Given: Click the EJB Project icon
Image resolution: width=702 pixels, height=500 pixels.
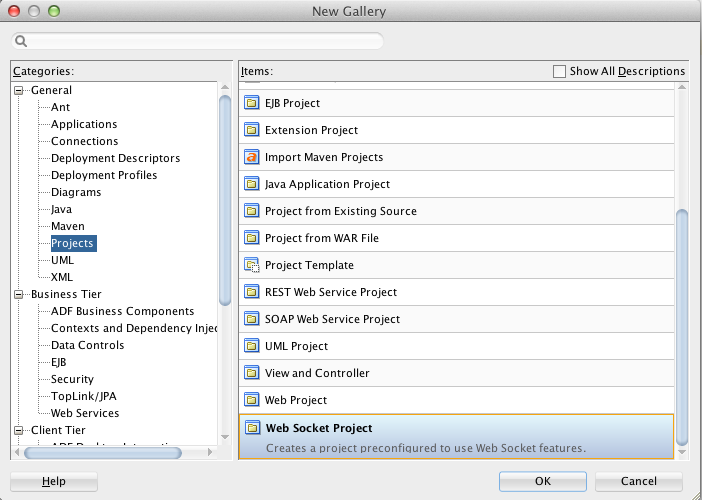Looking at the screenshot, I should 252,103.
